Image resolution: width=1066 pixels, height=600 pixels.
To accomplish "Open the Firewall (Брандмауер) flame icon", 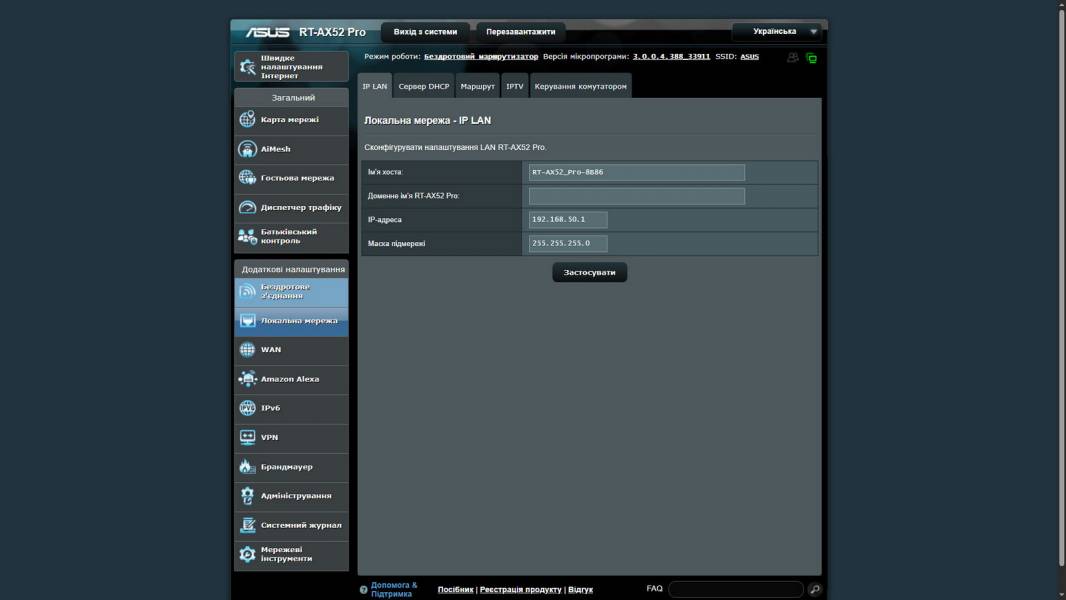I will point(247,467).
